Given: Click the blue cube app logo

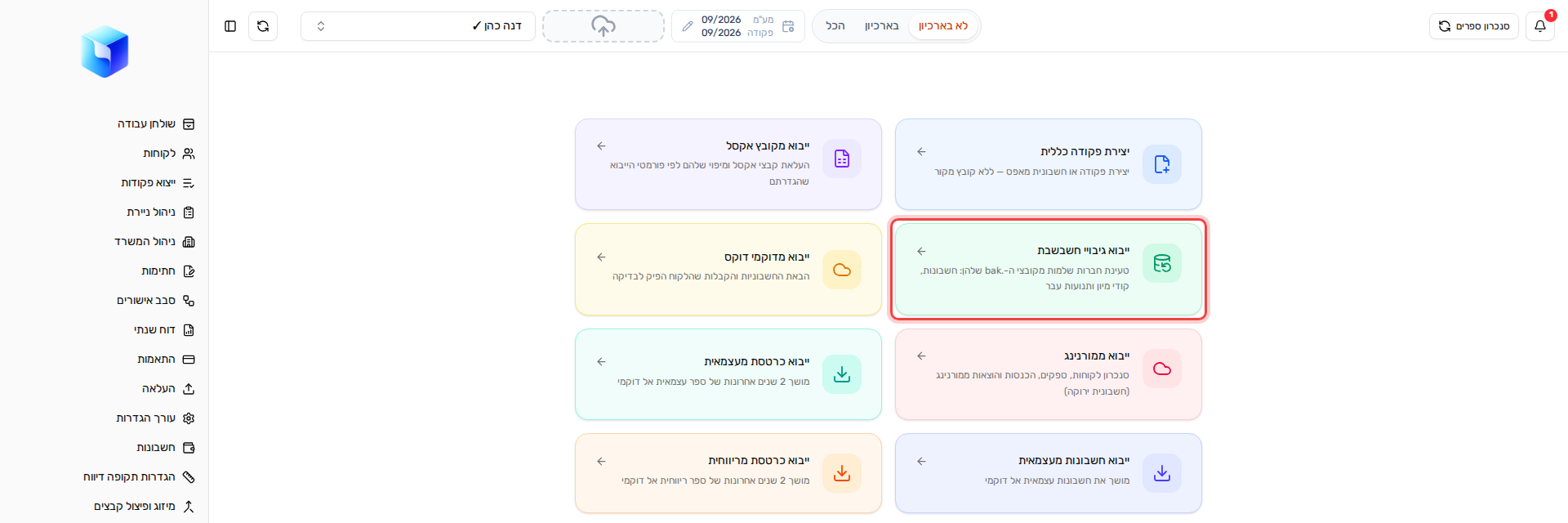Looking at the screenshot, I should (105, 51).
